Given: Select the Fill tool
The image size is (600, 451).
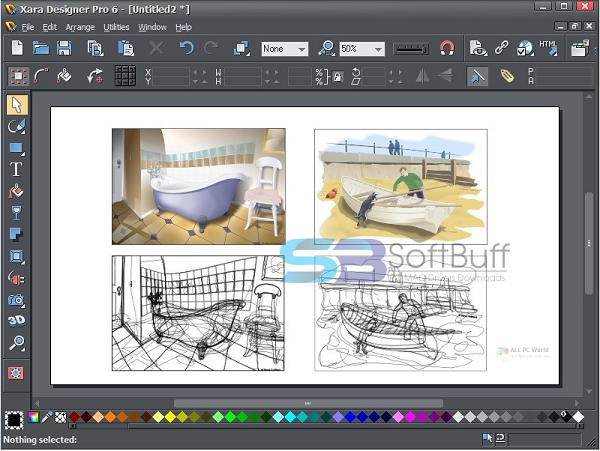Looking at the screenshot, I should [x=16, y=191].
